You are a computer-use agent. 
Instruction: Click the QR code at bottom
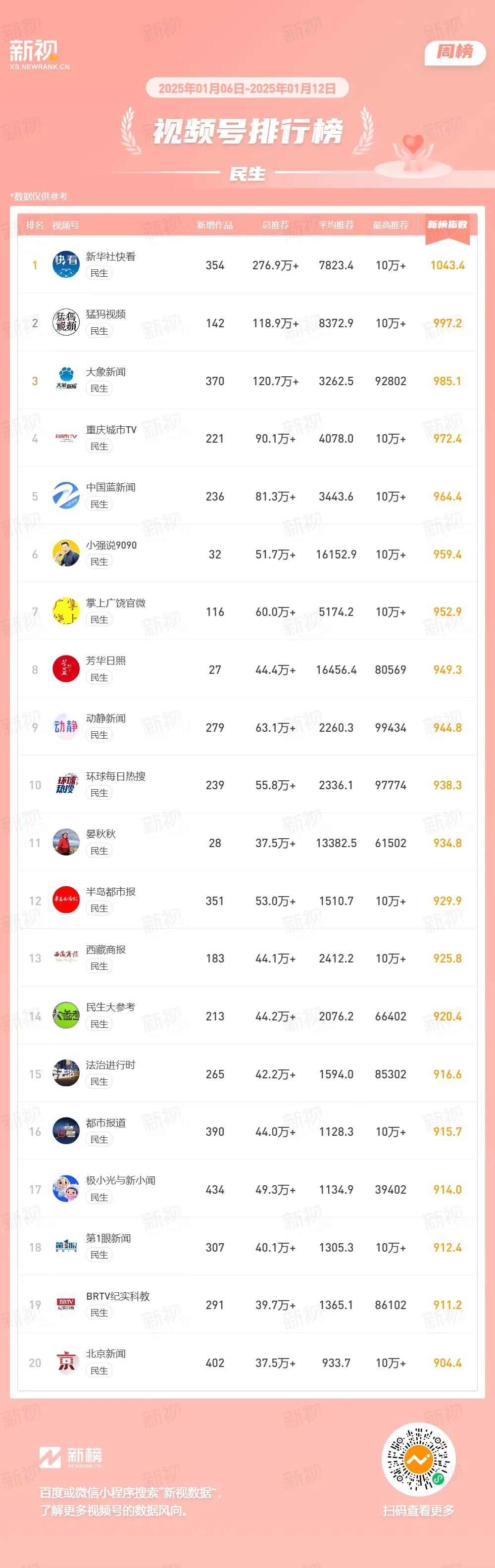click(419, 1460)
